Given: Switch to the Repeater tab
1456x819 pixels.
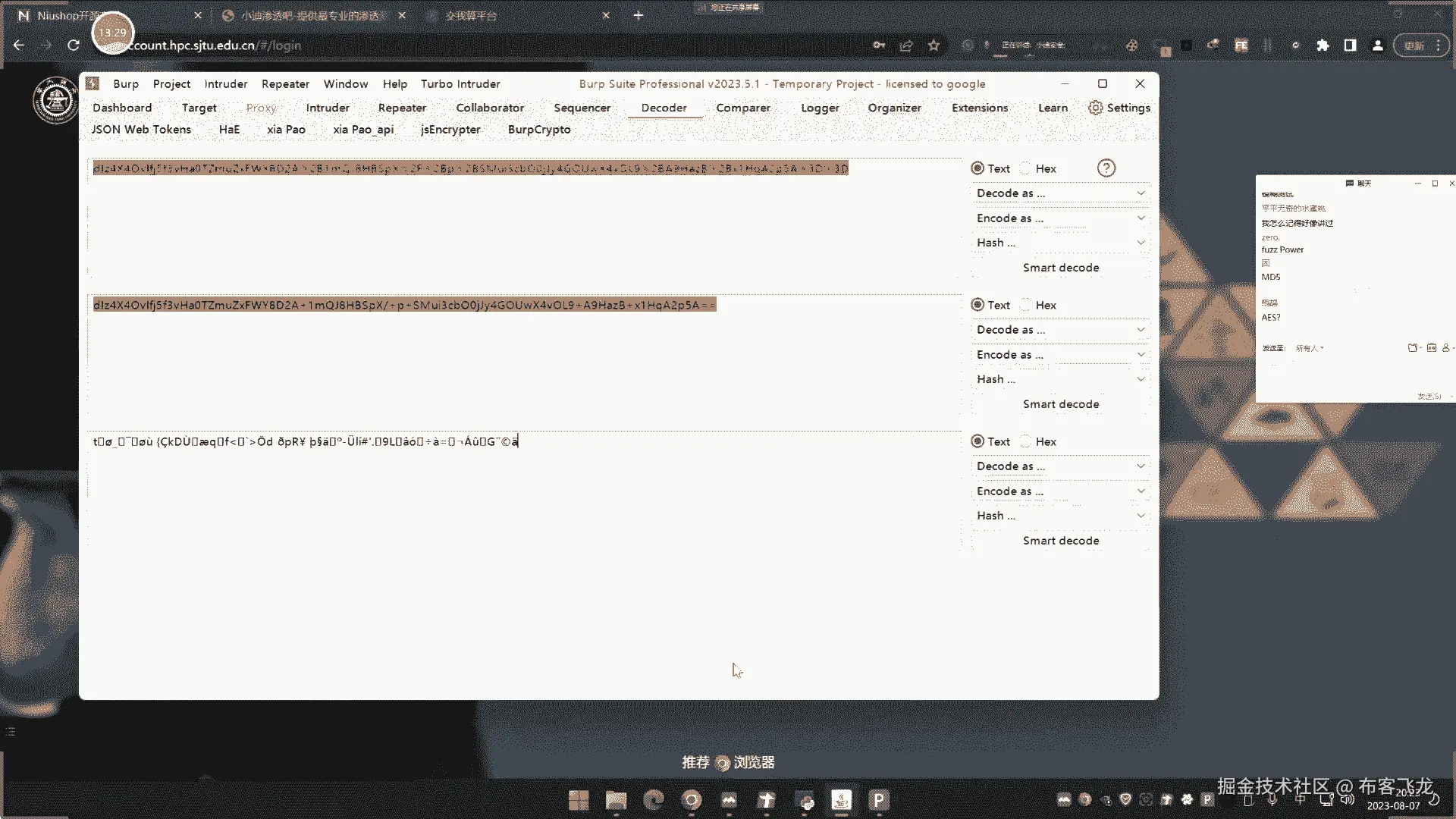Looking at the screenshot, I should tap(402, 108).
